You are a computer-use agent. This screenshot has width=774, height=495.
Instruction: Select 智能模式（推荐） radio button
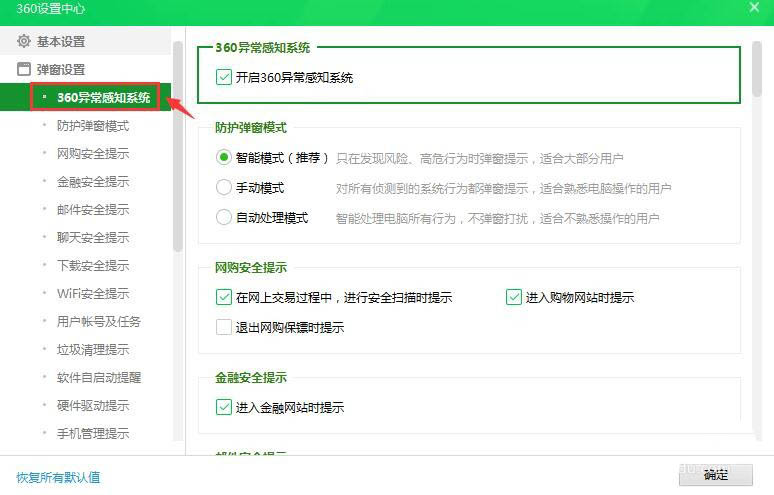click(x=224, y=157)
